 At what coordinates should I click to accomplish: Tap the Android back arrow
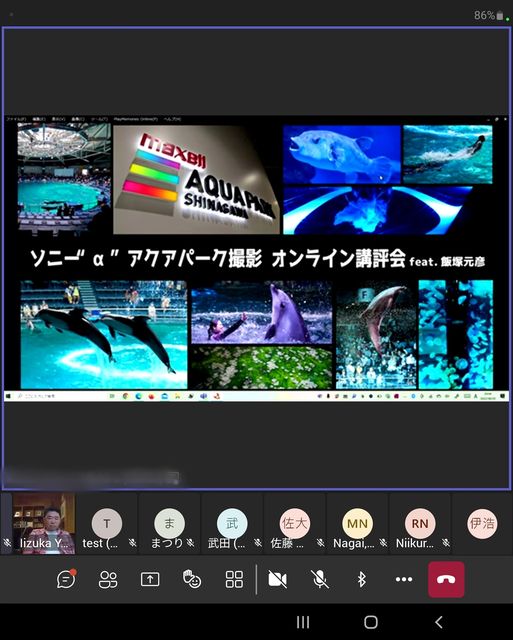439,622
